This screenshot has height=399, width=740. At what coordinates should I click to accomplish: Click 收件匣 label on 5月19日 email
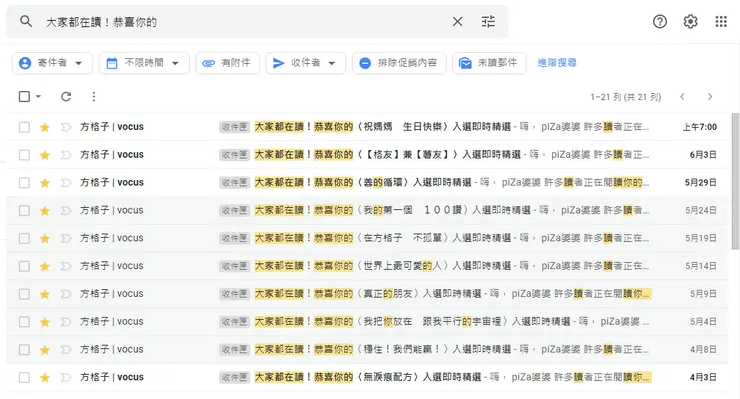pyautogui.click(x=235, y=238)
